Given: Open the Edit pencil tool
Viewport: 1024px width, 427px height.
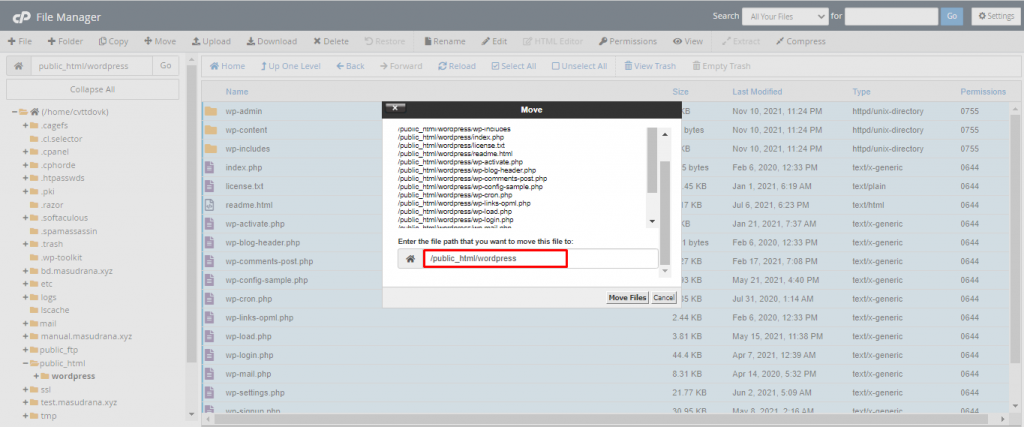Looking at the screenshot, I should (494, 41).
